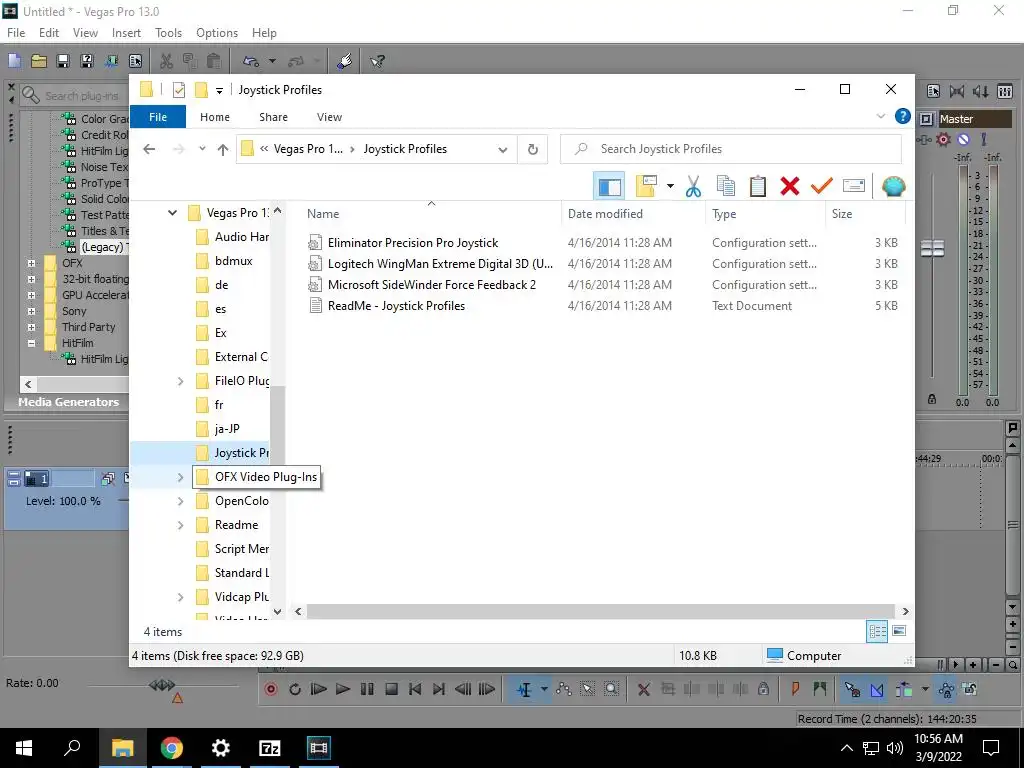The image size is (1024, 768).
Task: Expand the Readme folder in tree
Action: (x=180, y=525)
